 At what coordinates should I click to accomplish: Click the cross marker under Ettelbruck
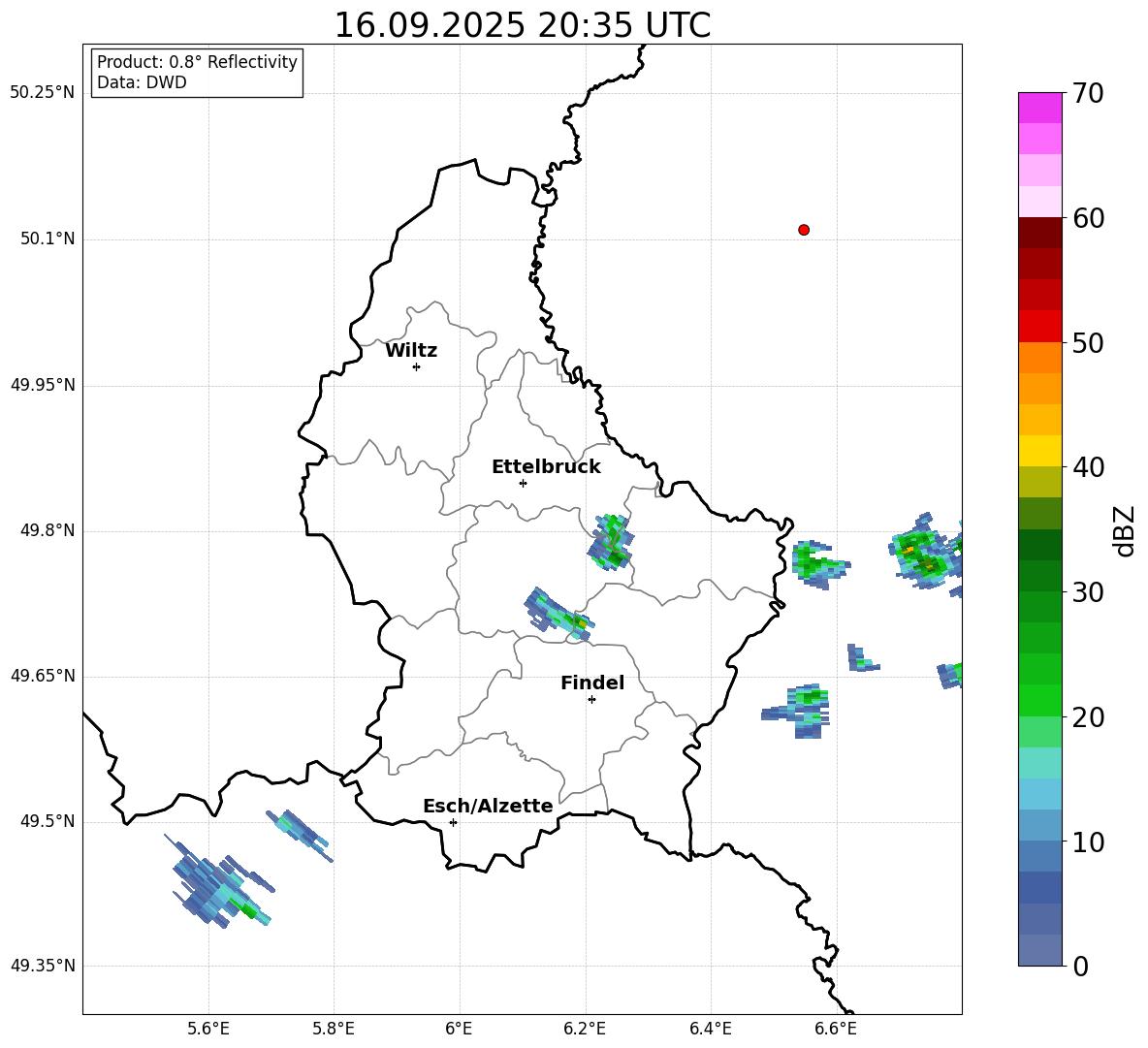click(523, 483)
